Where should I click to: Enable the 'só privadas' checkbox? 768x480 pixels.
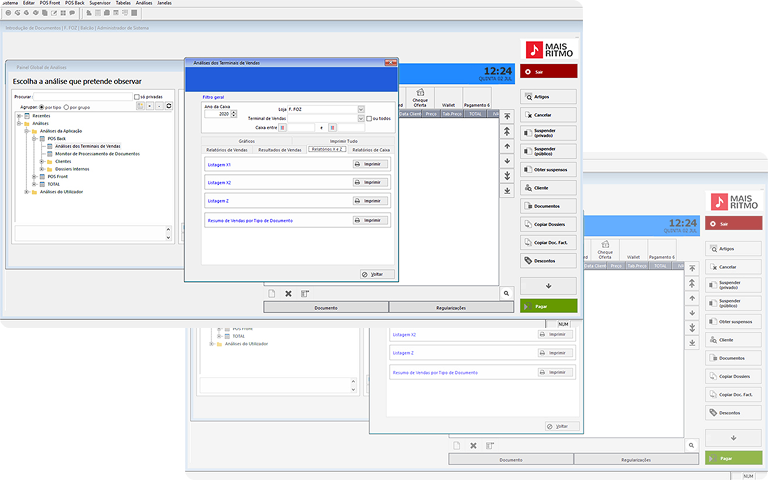click(137, 97)
